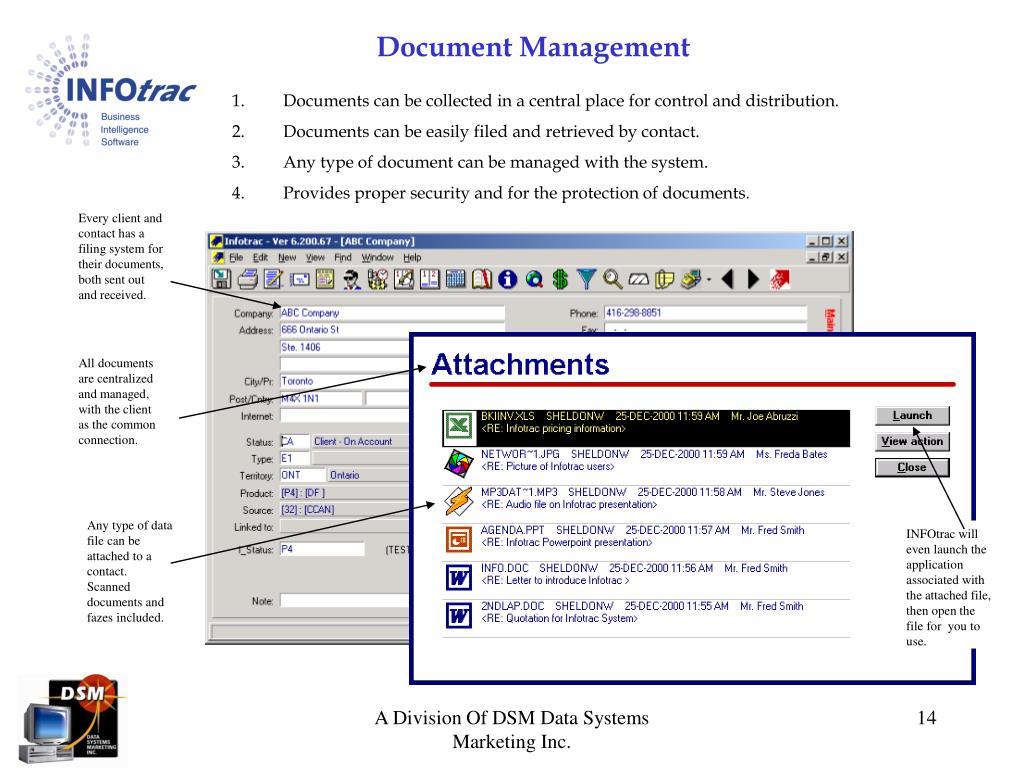1024x768 pixels.
Task: Click the Infotrac icon in menu bar
Action: pos(219,257)
